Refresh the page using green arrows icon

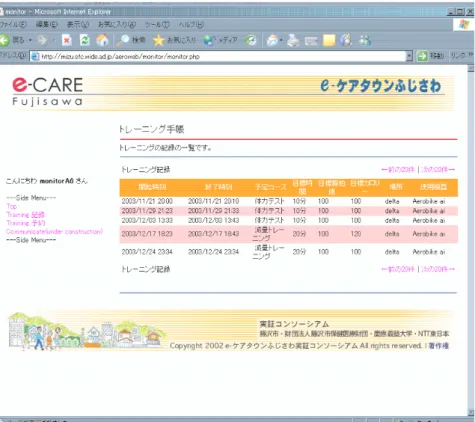click(x=85, y=41)
